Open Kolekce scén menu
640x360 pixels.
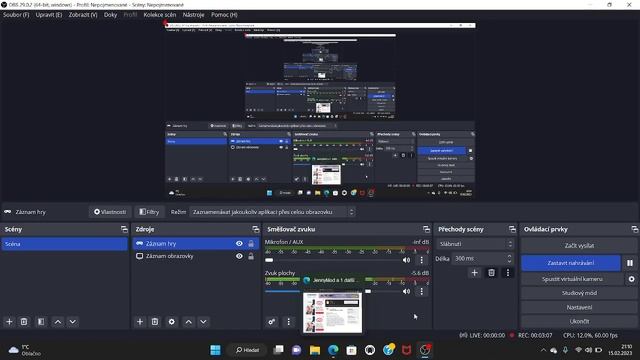(160, 15)
